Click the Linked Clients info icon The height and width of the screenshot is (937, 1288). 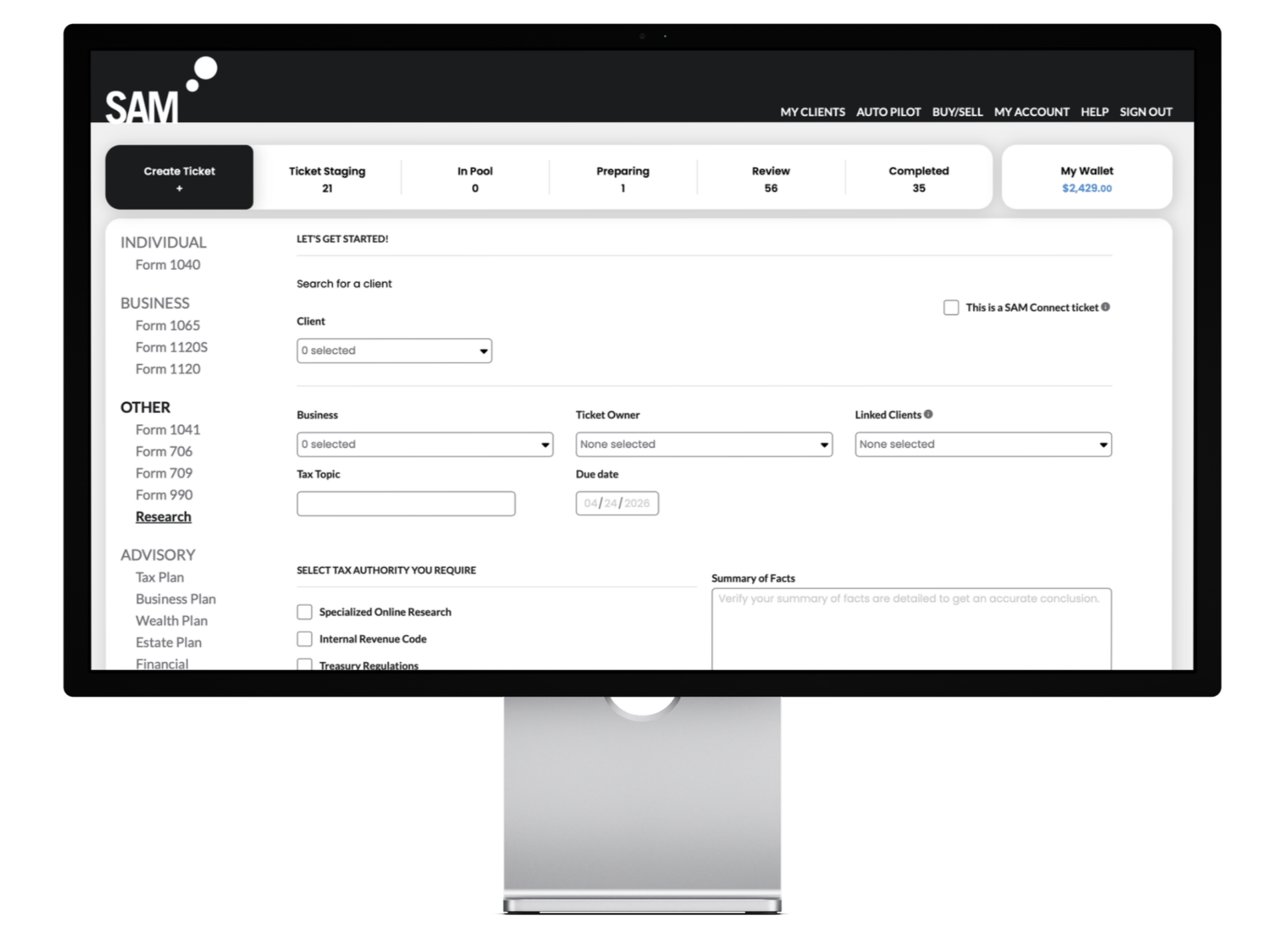pyautogui.click(x=928, y=414)
